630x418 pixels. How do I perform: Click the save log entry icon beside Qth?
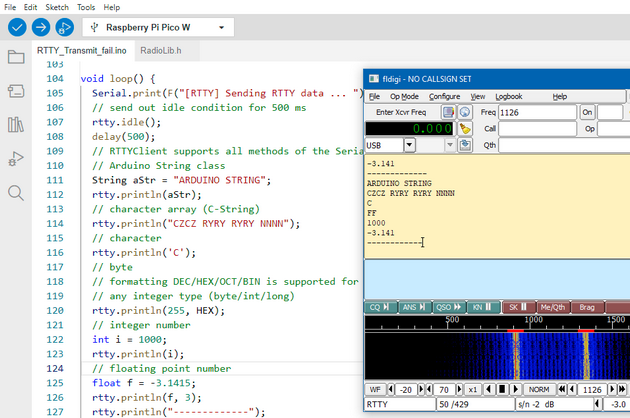point(465,145)
